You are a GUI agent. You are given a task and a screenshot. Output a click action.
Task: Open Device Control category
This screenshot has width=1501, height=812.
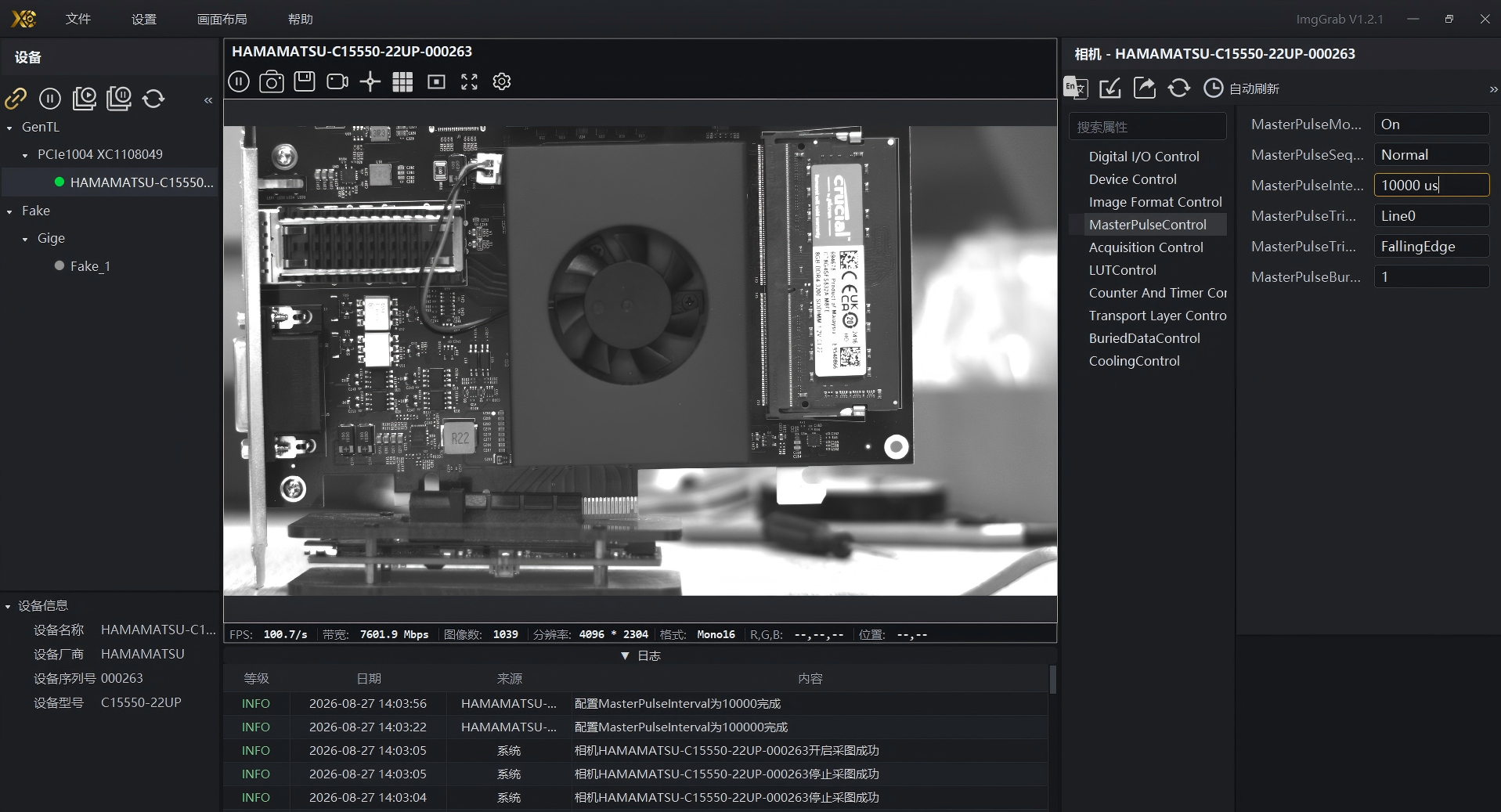click(1132, 179)
